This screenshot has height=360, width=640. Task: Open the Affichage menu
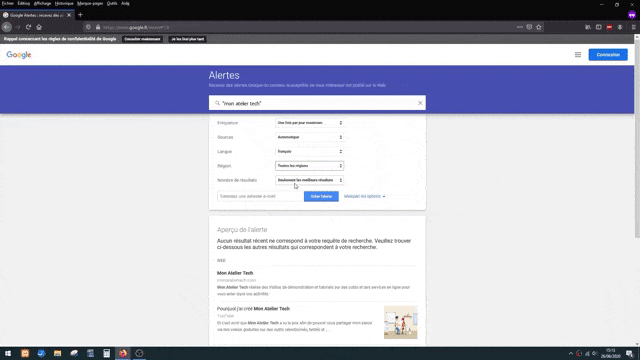click(42, 3)
